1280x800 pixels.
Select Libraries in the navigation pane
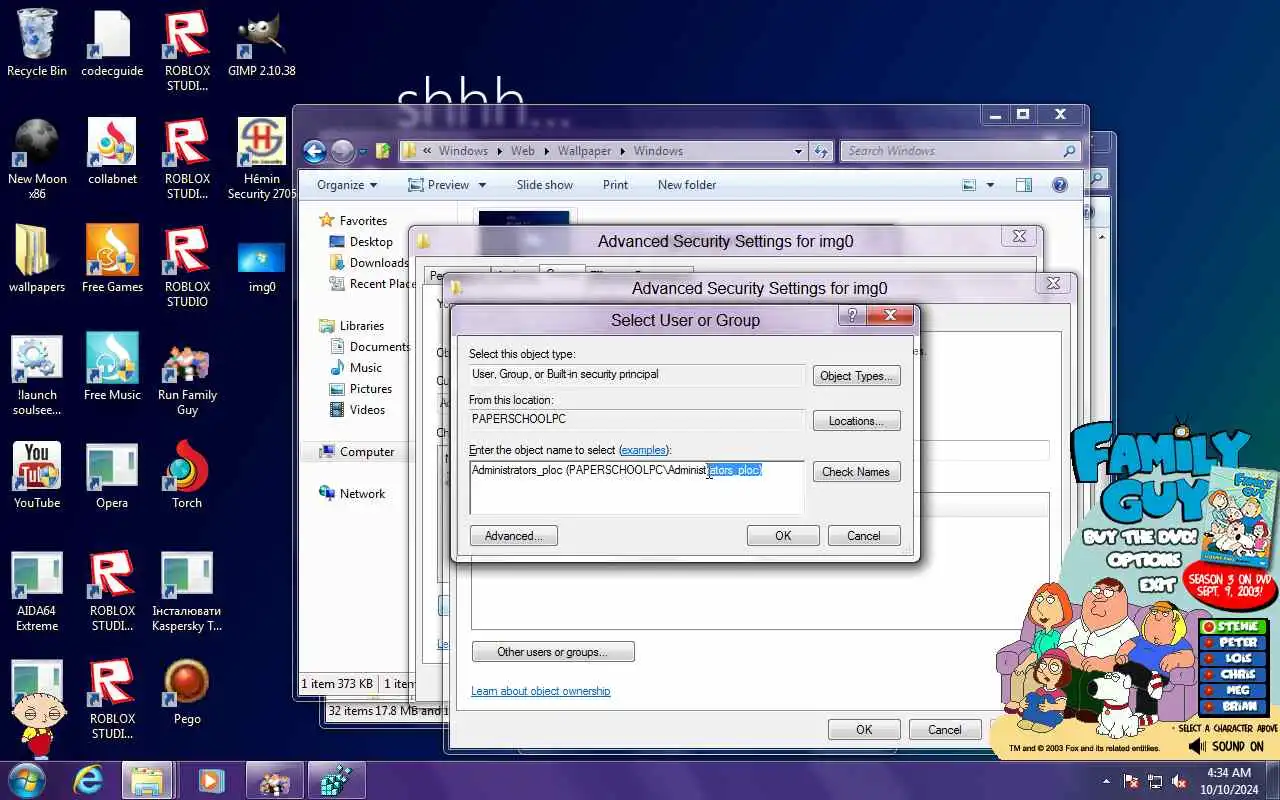[x=361, y=326]
